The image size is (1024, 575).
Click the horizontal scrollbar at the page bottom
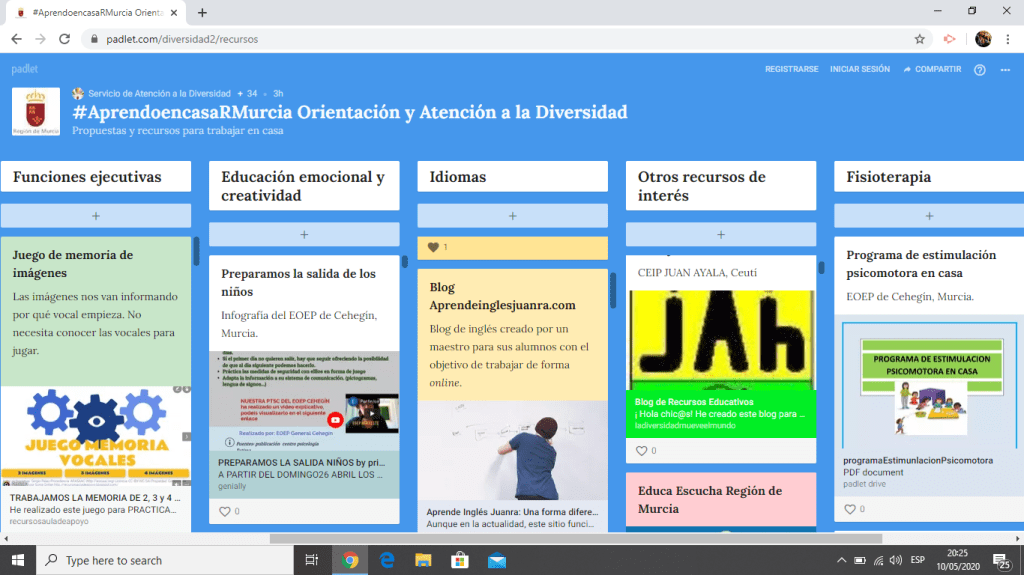(x=500, y=538)
